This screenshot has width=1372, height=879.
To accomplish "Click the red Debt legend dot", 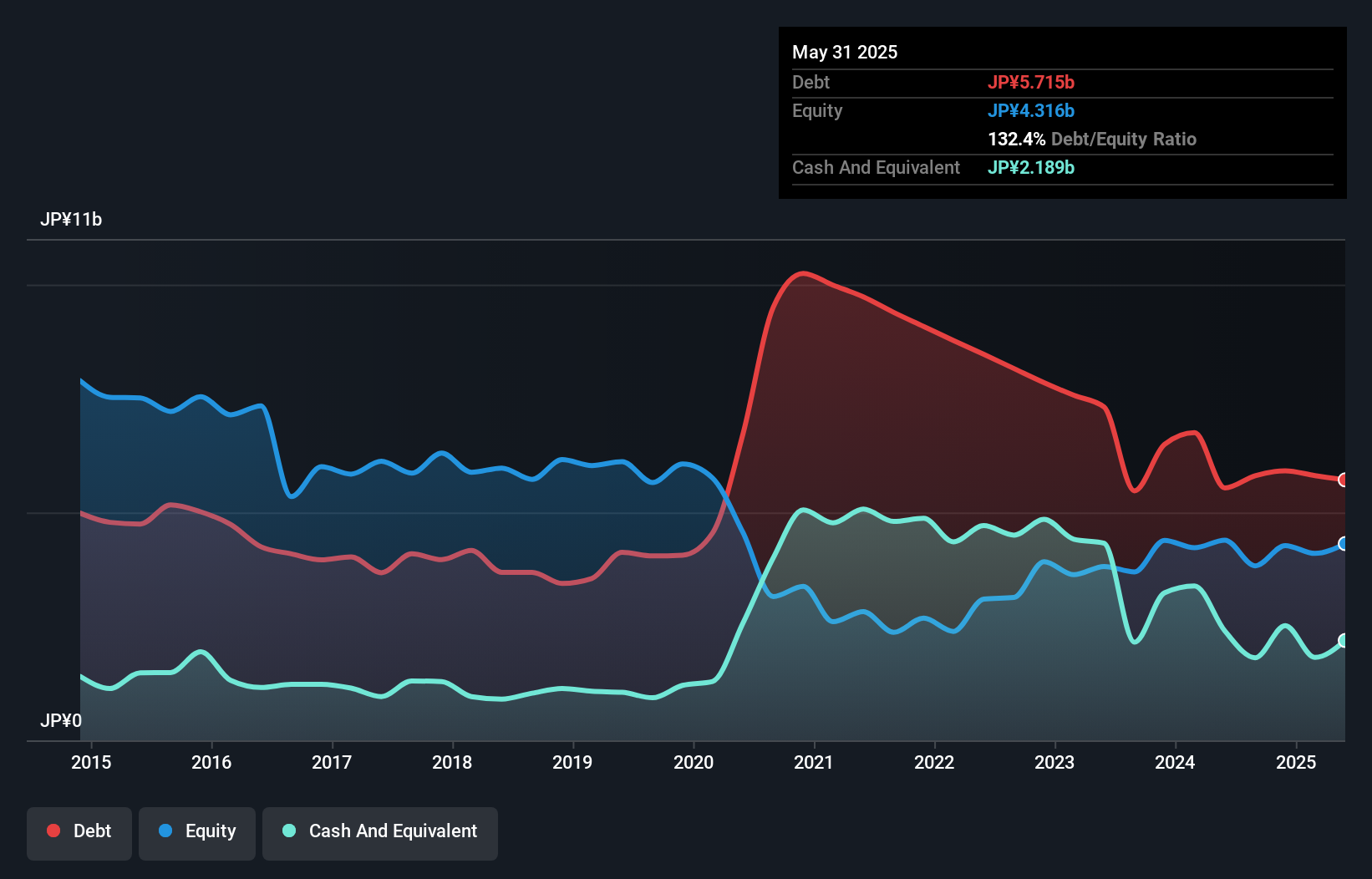I will click(52, 831).
